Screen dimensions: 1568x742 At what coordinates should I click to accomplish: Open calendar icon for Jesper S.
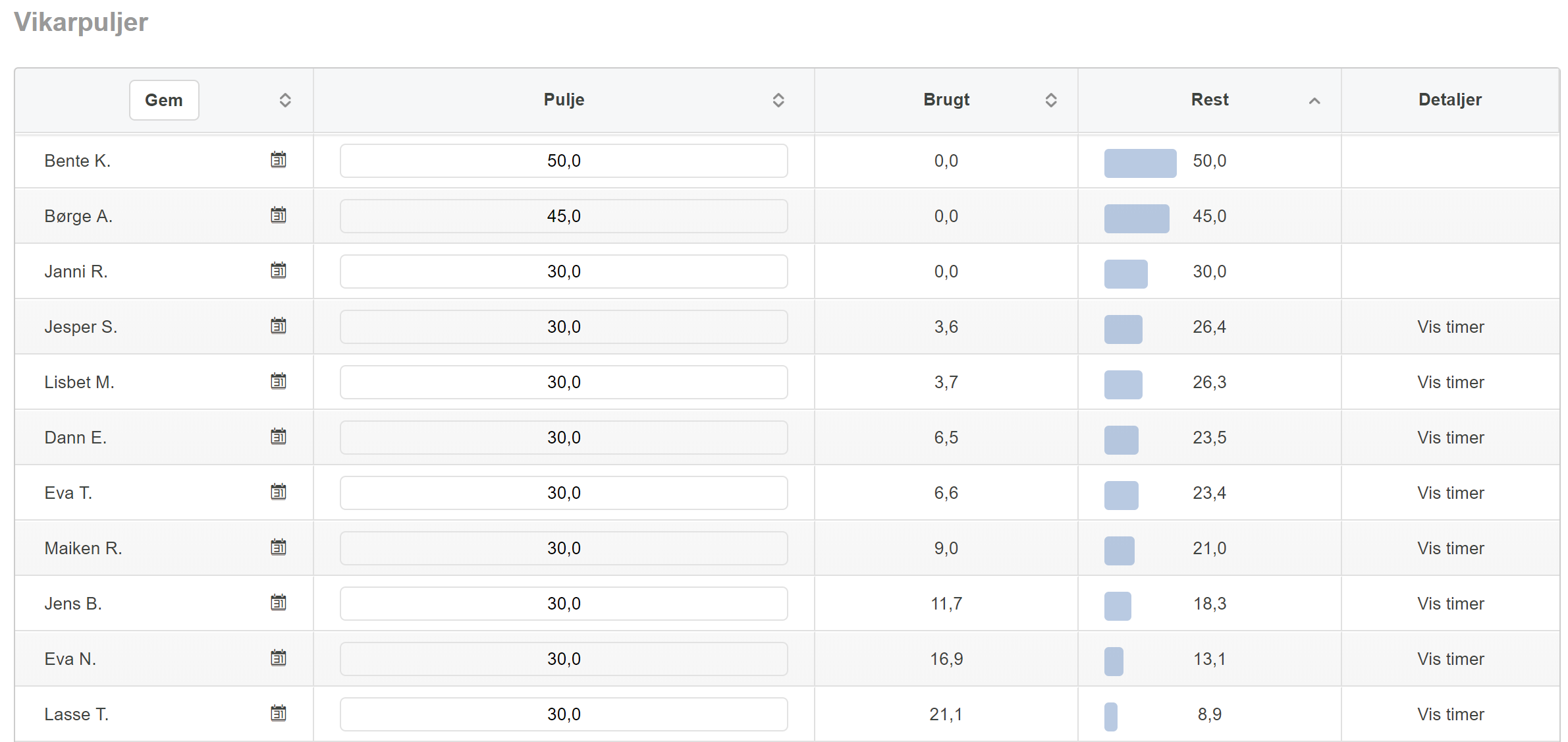(279, 326)
